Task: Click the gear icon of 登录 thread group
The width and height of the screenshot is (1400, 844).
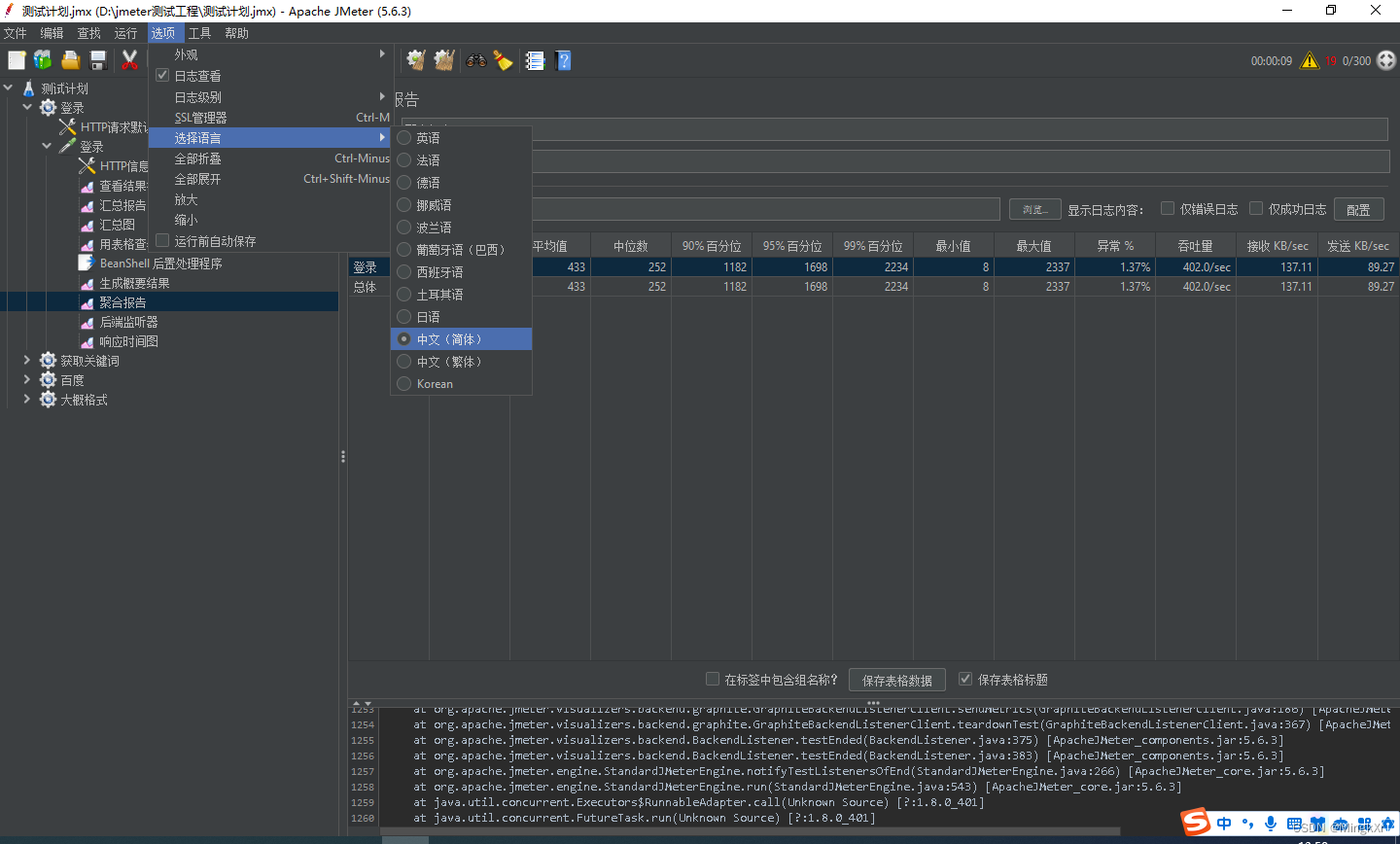Action: click(x=48, y=107)
